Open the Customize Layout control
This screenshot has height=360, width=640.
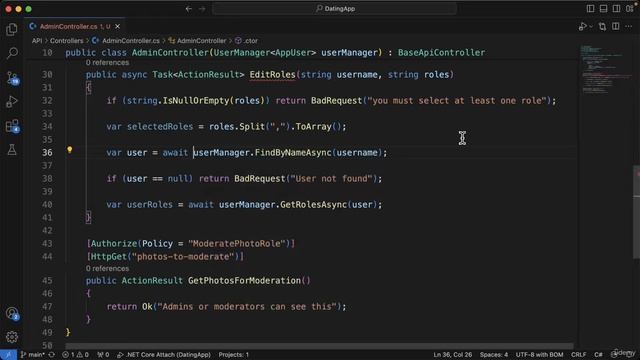[630, 9]
